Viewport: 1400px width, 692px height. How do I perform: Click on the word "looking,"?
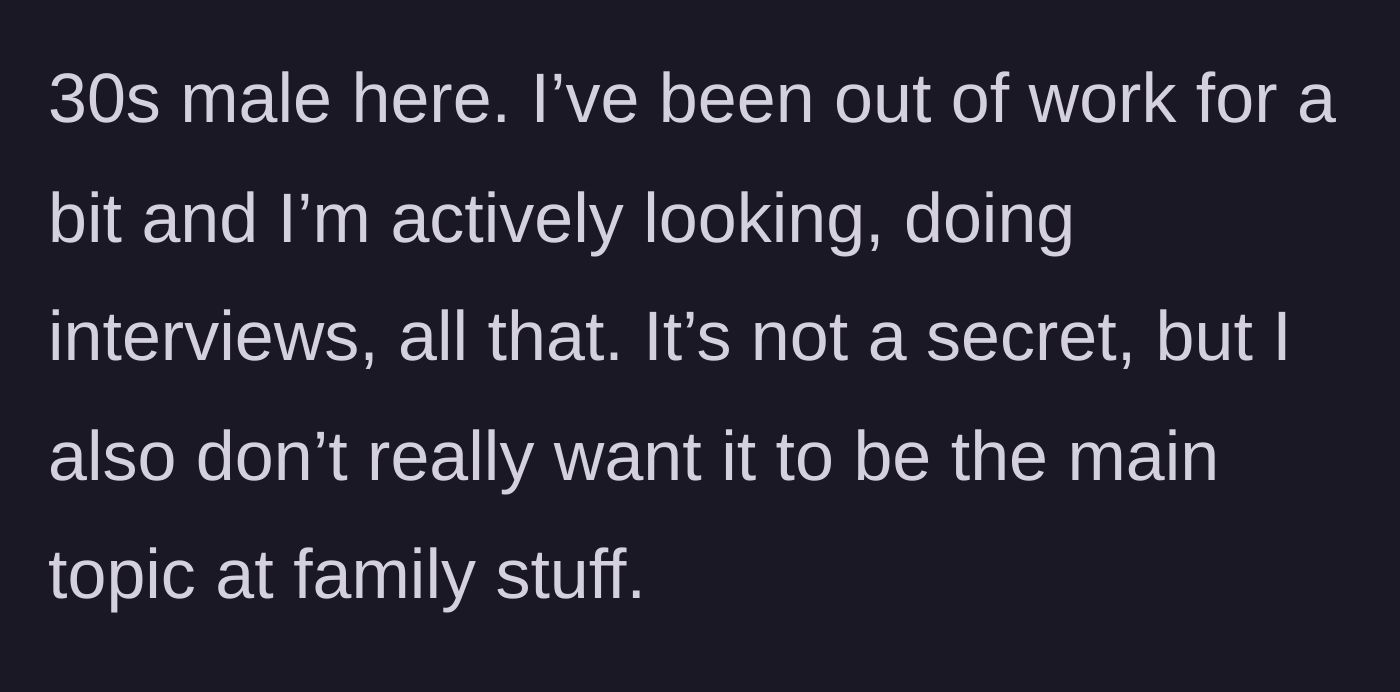pos(763,219)
